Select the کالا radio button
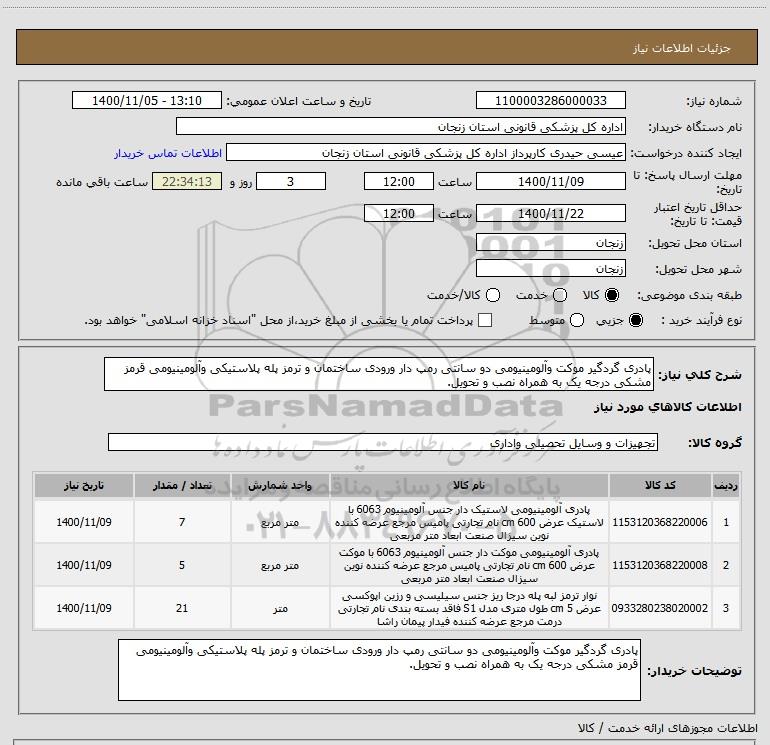Image resolution: width=770 pixels, height=745 pixels. [x=612, y=295]
